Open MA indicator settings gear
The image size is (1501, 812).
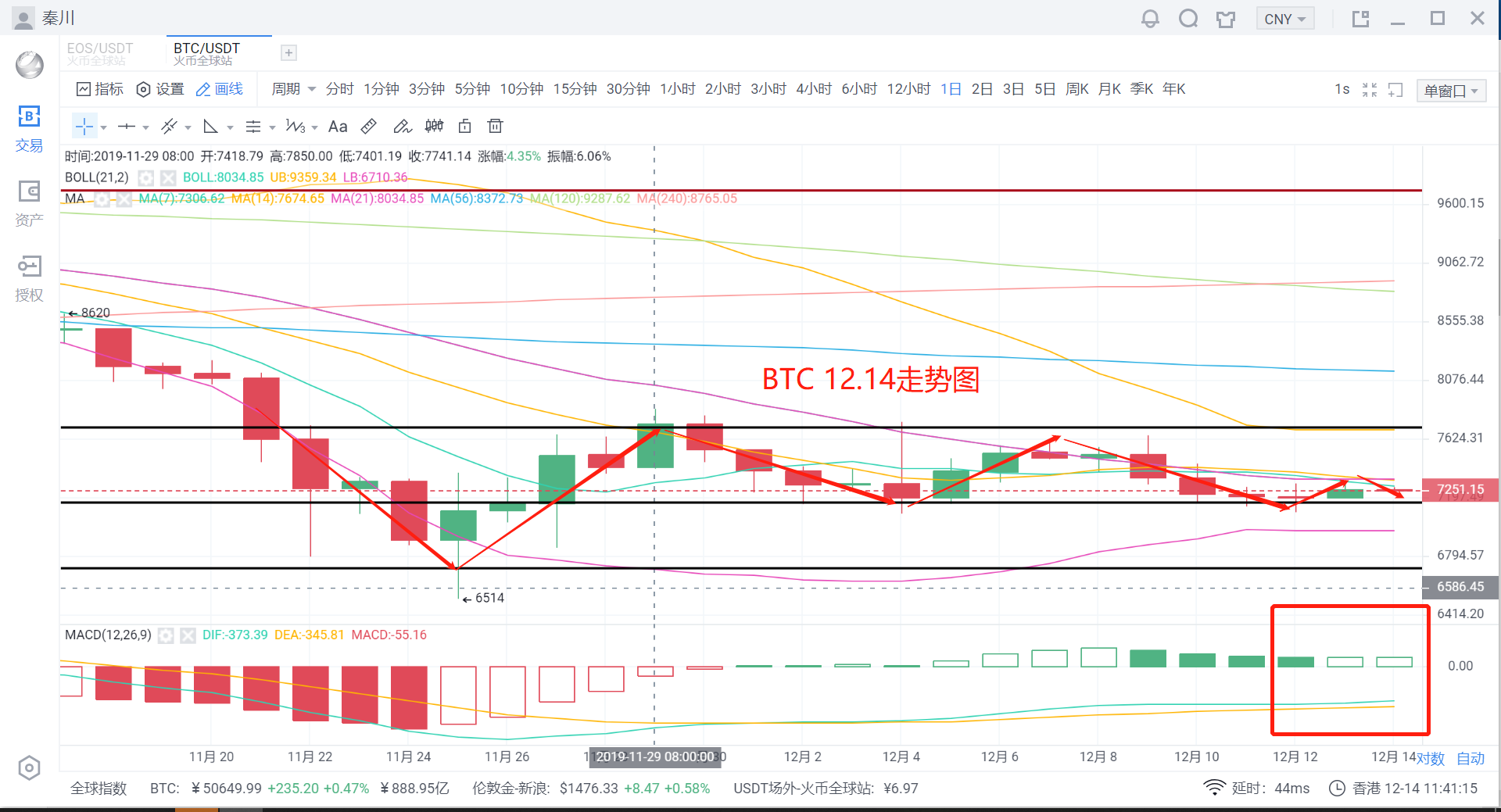pyautogui.click(x=102, y=199)
